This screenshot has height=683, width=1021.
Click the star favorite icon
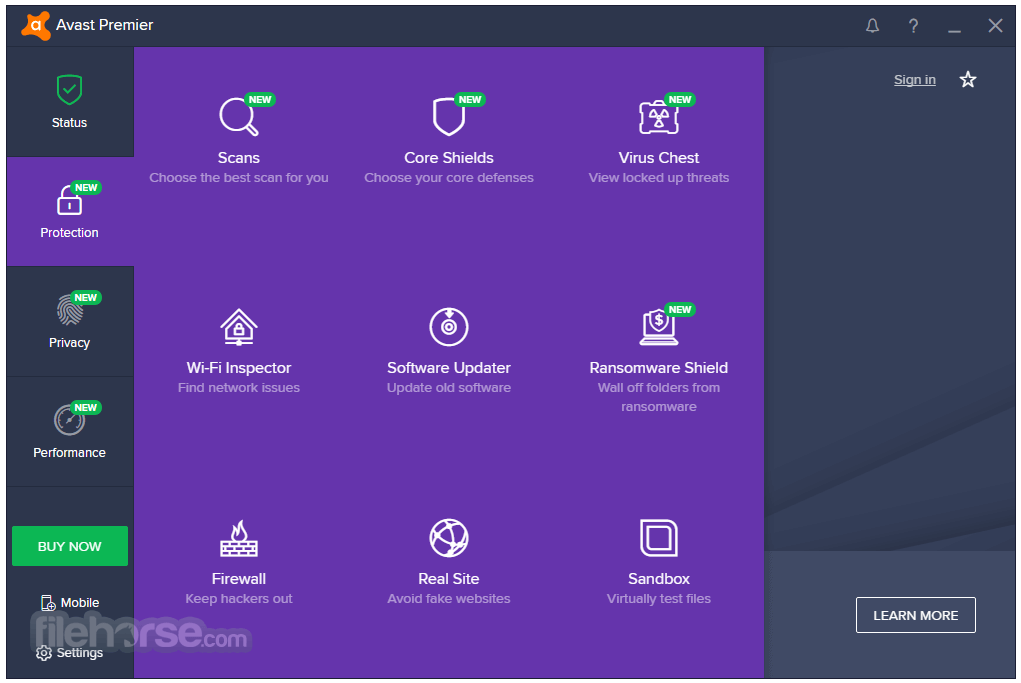pyautogui.click(x=968, y=79)
